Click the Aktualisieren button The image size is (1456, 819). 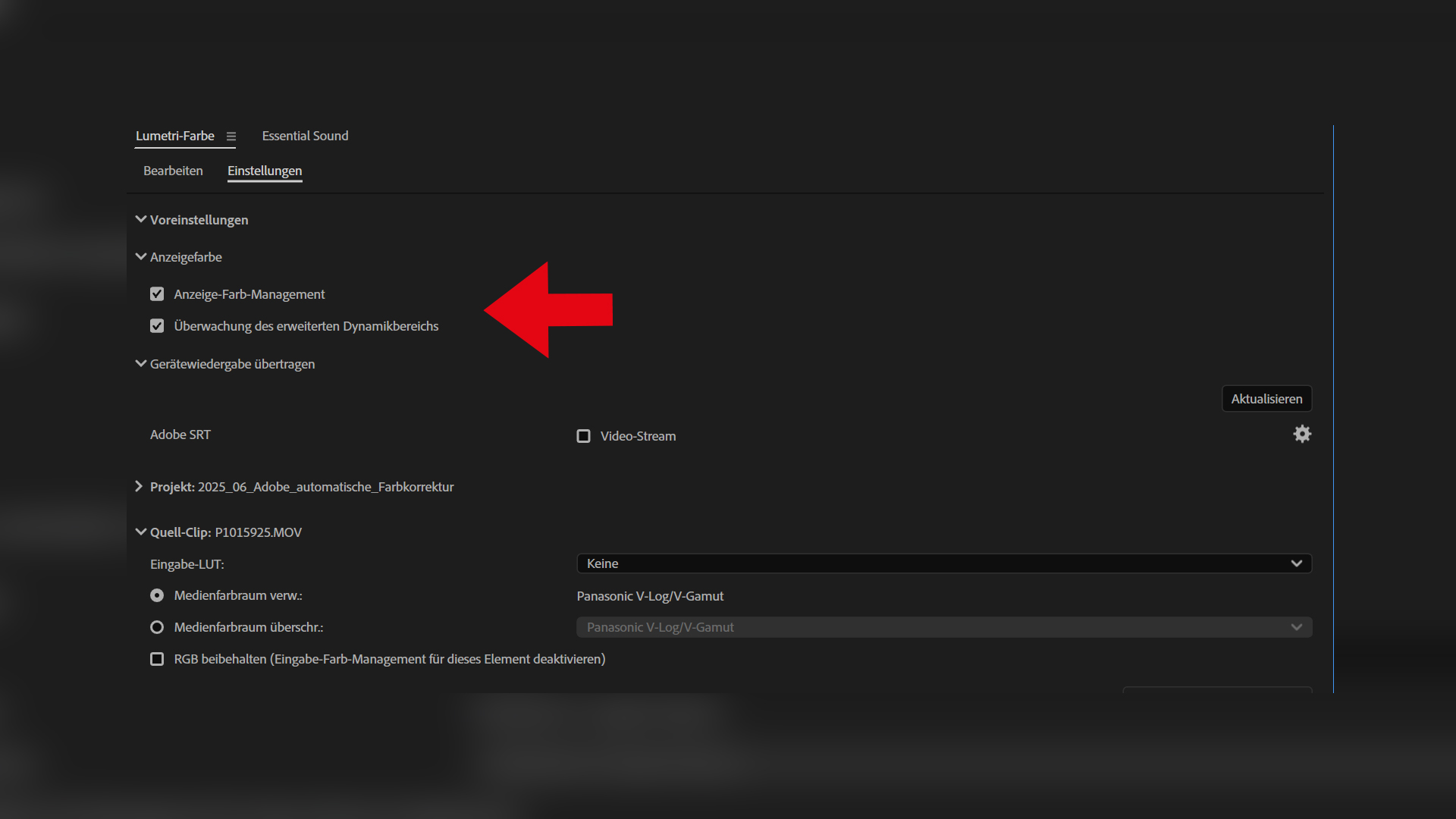[x=1266, y=399]
